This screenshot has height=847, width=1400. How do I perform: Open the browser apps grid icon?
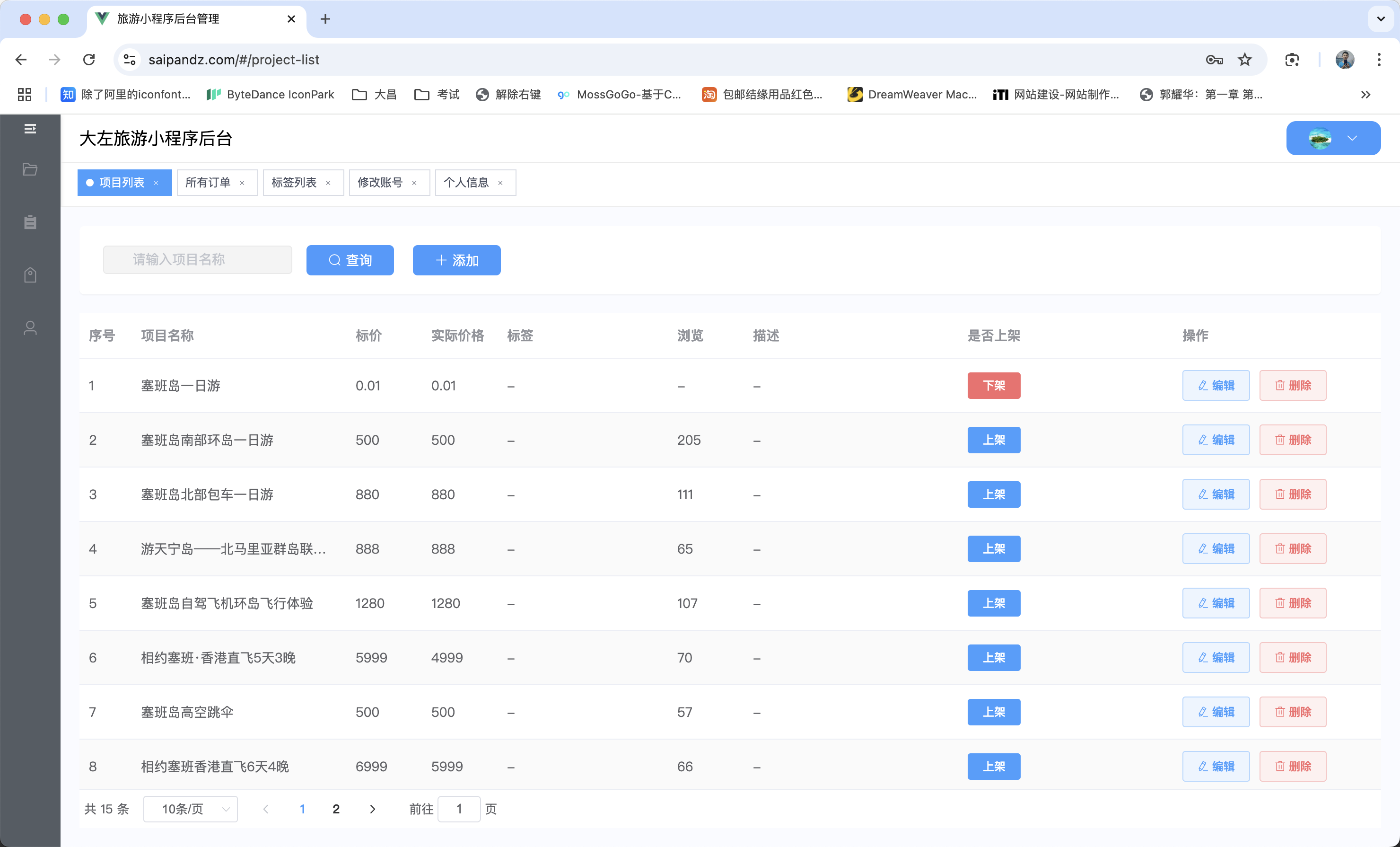point(25,94)
